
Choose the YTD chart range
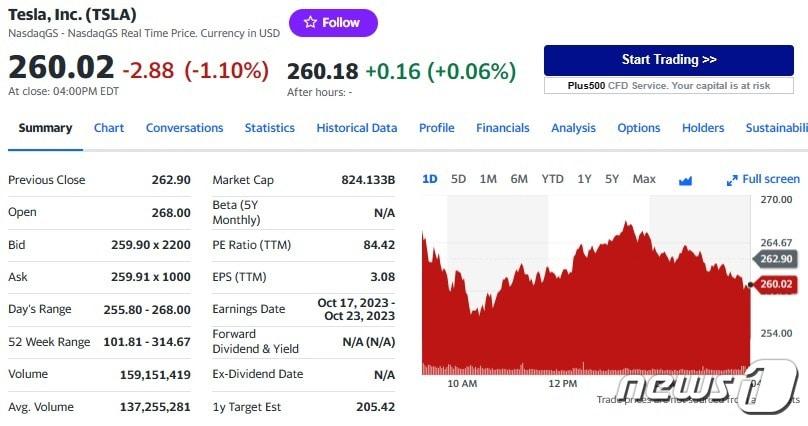point(552,179)
